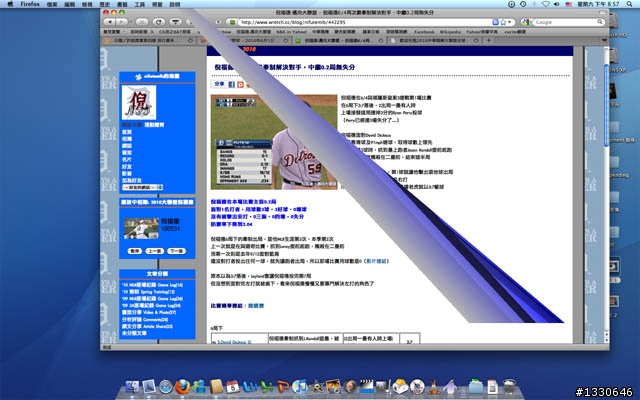
Task: Open the Video & Photo category
Action: tap(149, 312)
